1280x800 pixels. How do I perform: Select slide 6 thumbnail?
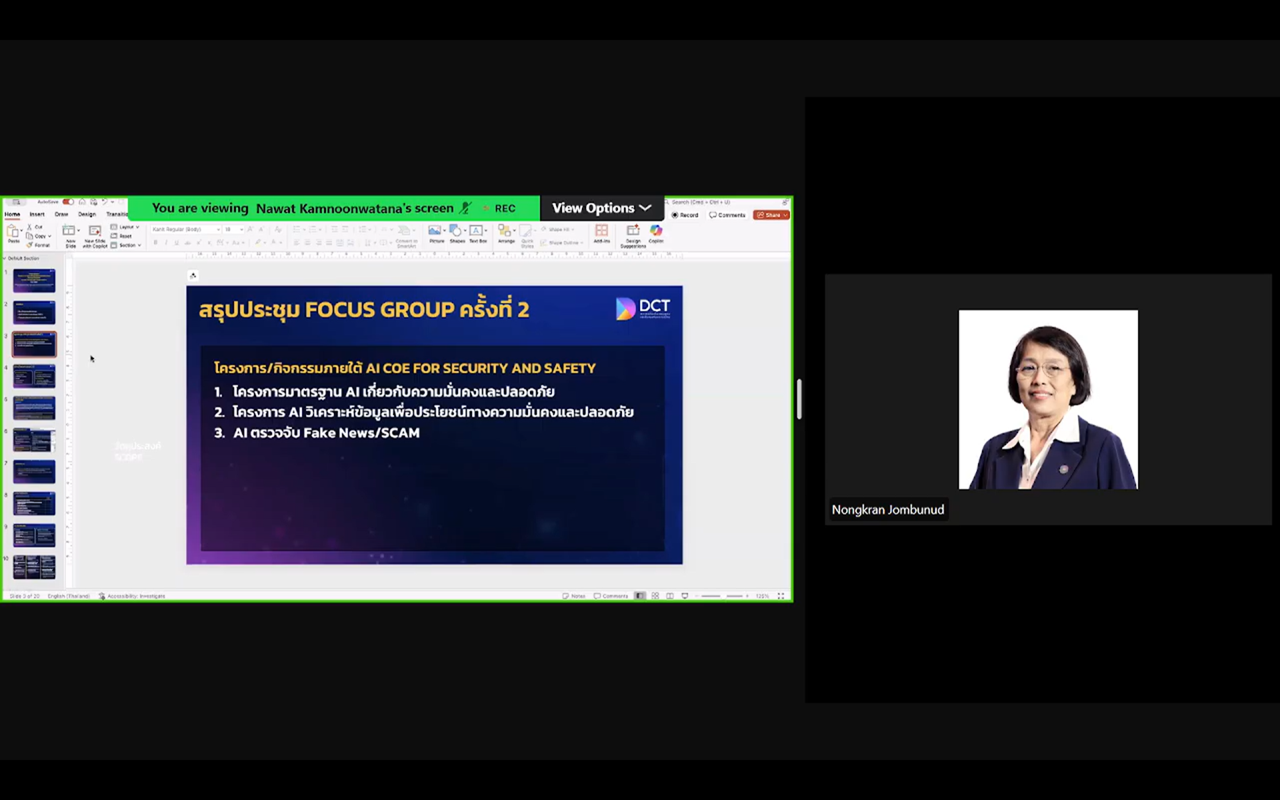click(x=34, y=440)
